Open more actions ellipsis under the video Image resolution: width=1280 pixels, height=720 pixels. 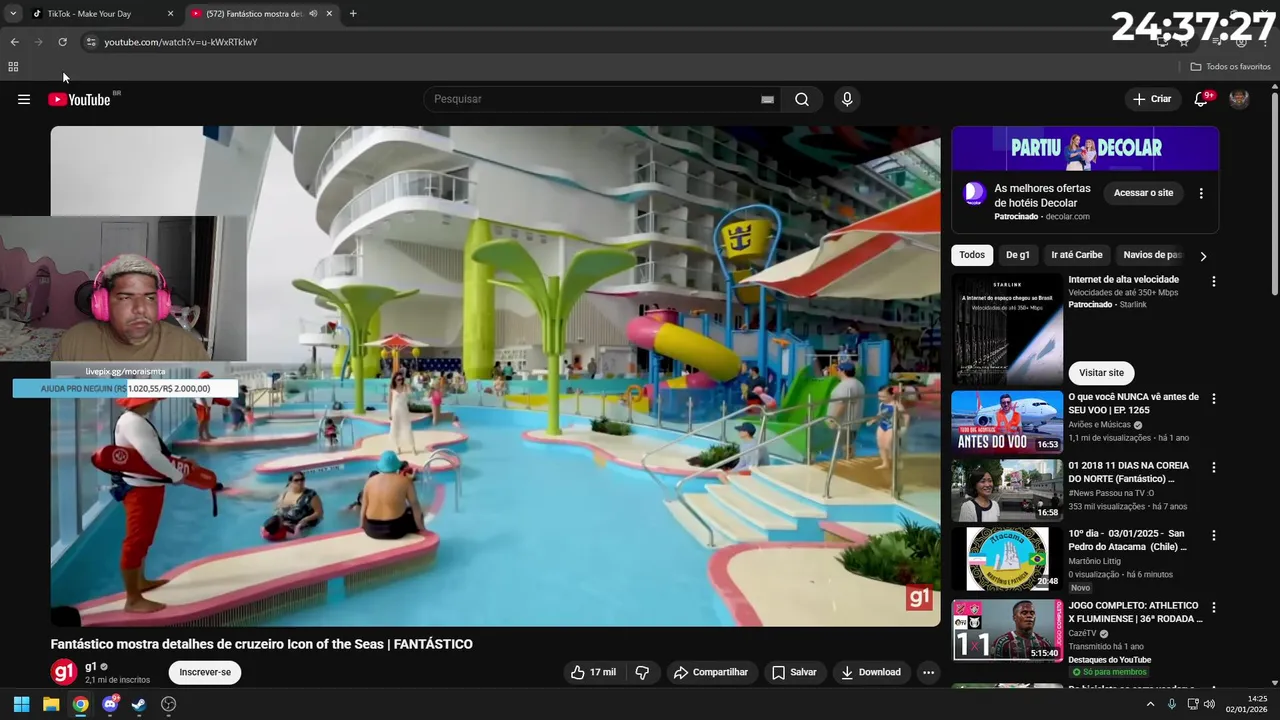(x=928, y=672)
